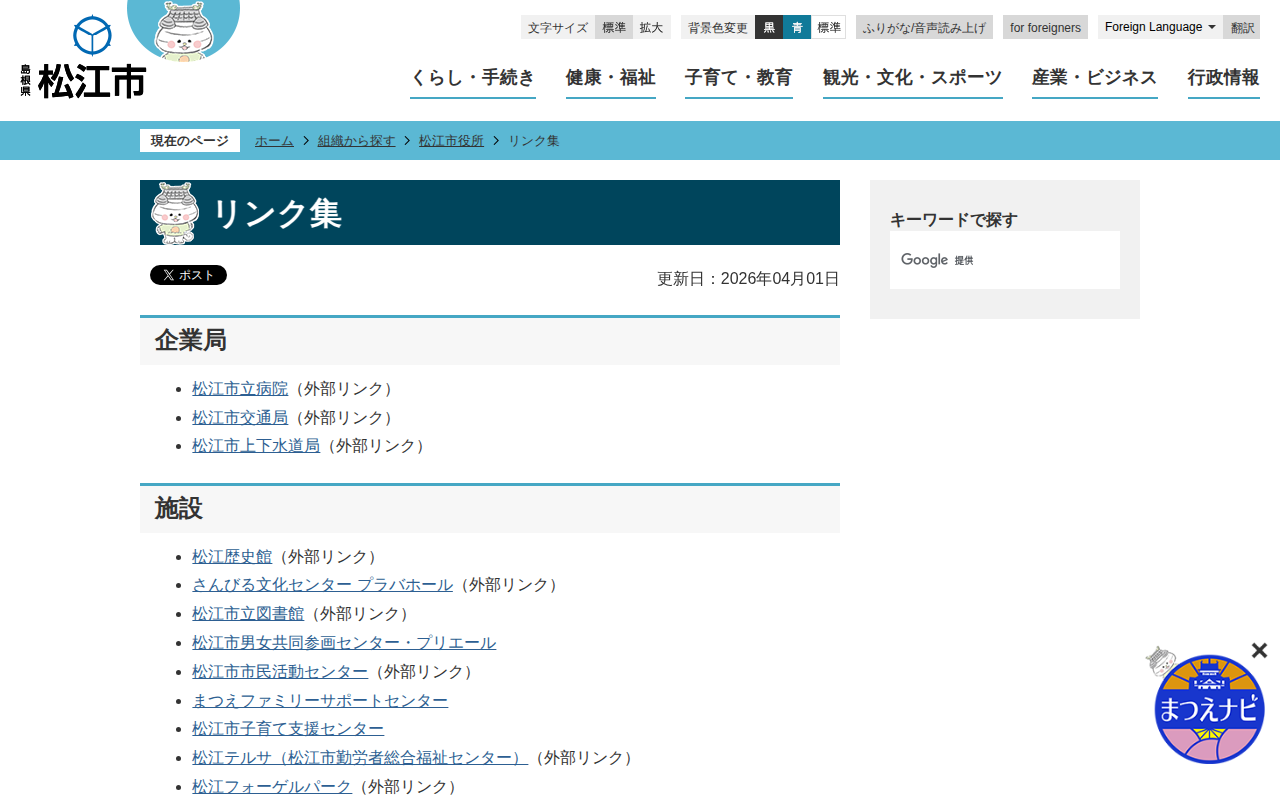Open 松江市上下水道局 link

pos(256,446)
